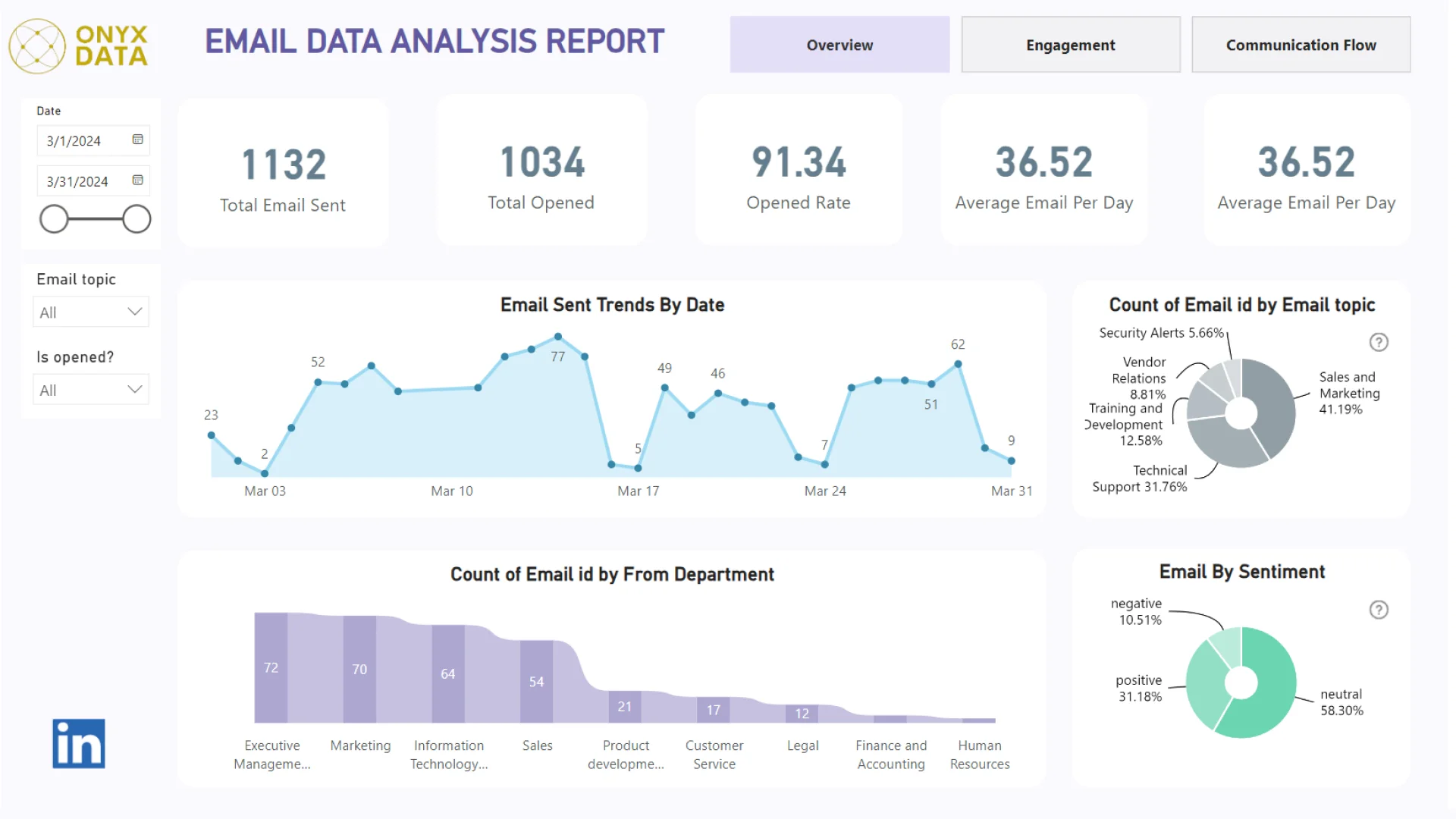Click the Training and Development 12.58% label
Viewport: 1456px width, 819px height.
point(1125,425)
